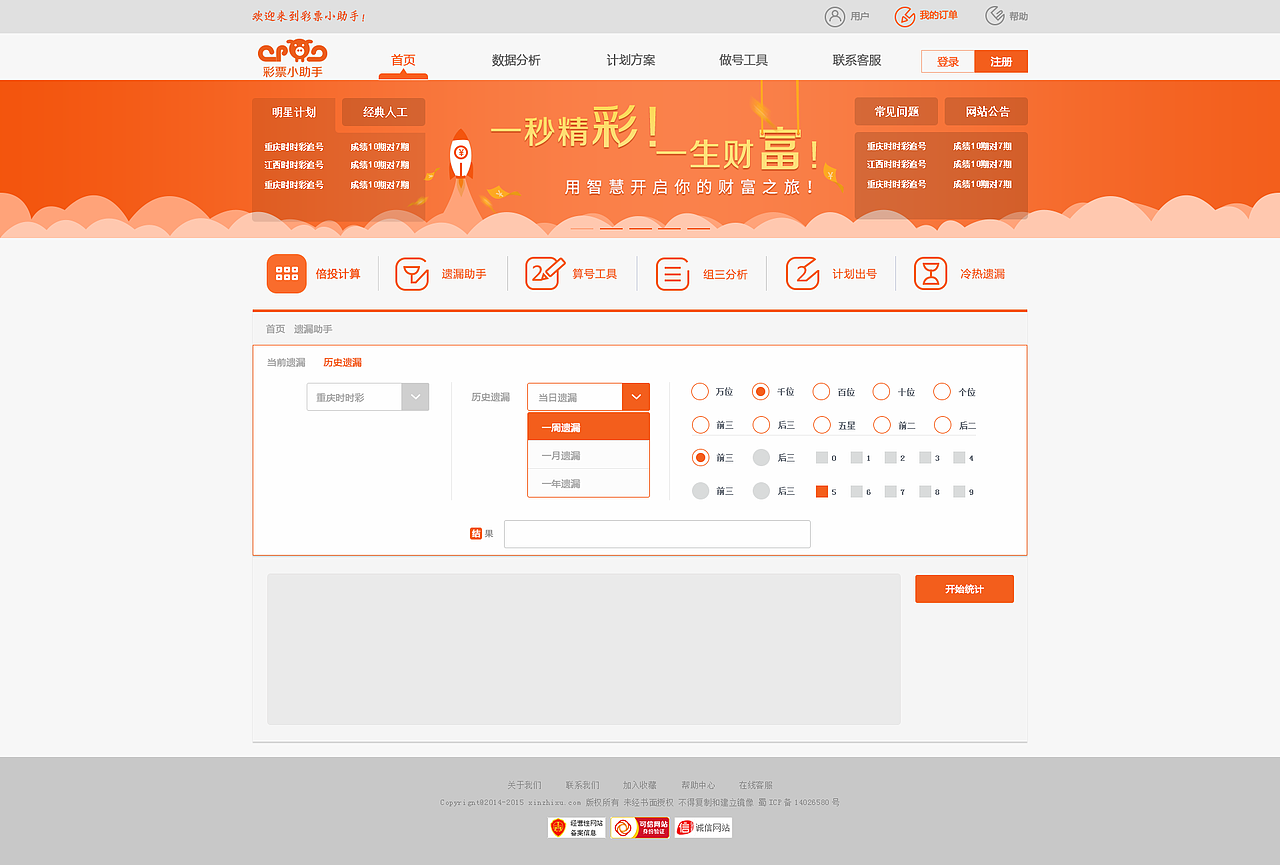
Task: Check the digit 3 checkbox
Action: click(x=925, y=458)
